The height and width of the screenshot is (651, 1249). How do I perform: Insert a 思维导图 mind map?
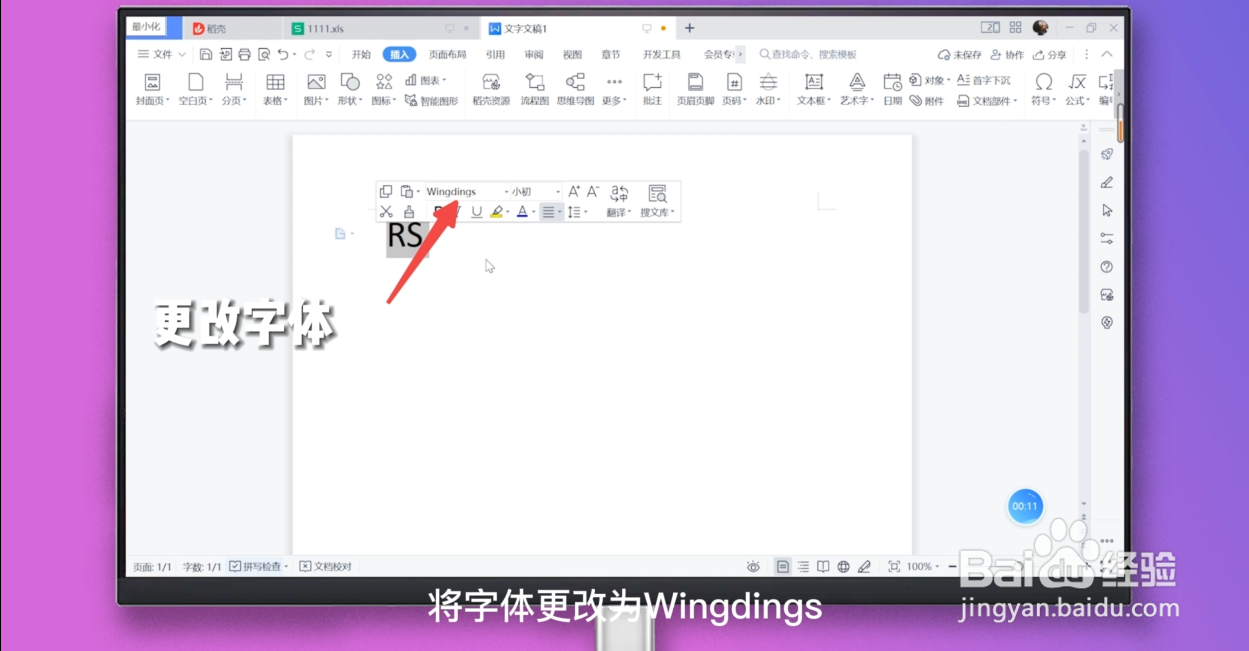(x=575, y=88)
